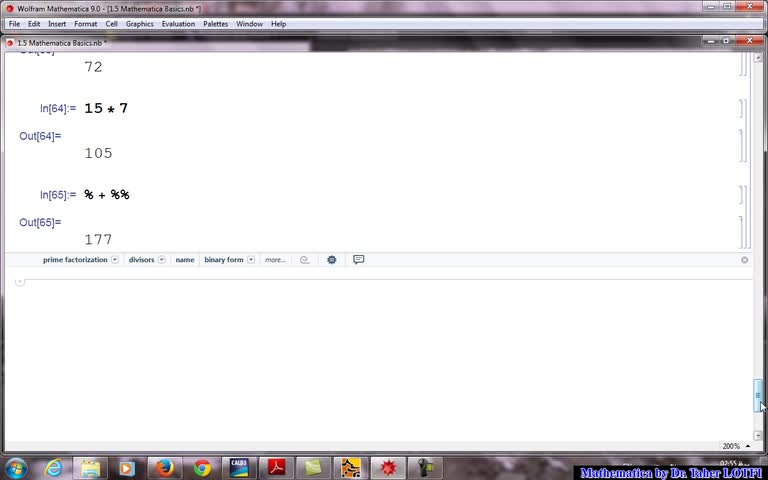Click the binary form suggestion
The width and height of the screenshot is (768, 480).
click(x=224, y=260)
